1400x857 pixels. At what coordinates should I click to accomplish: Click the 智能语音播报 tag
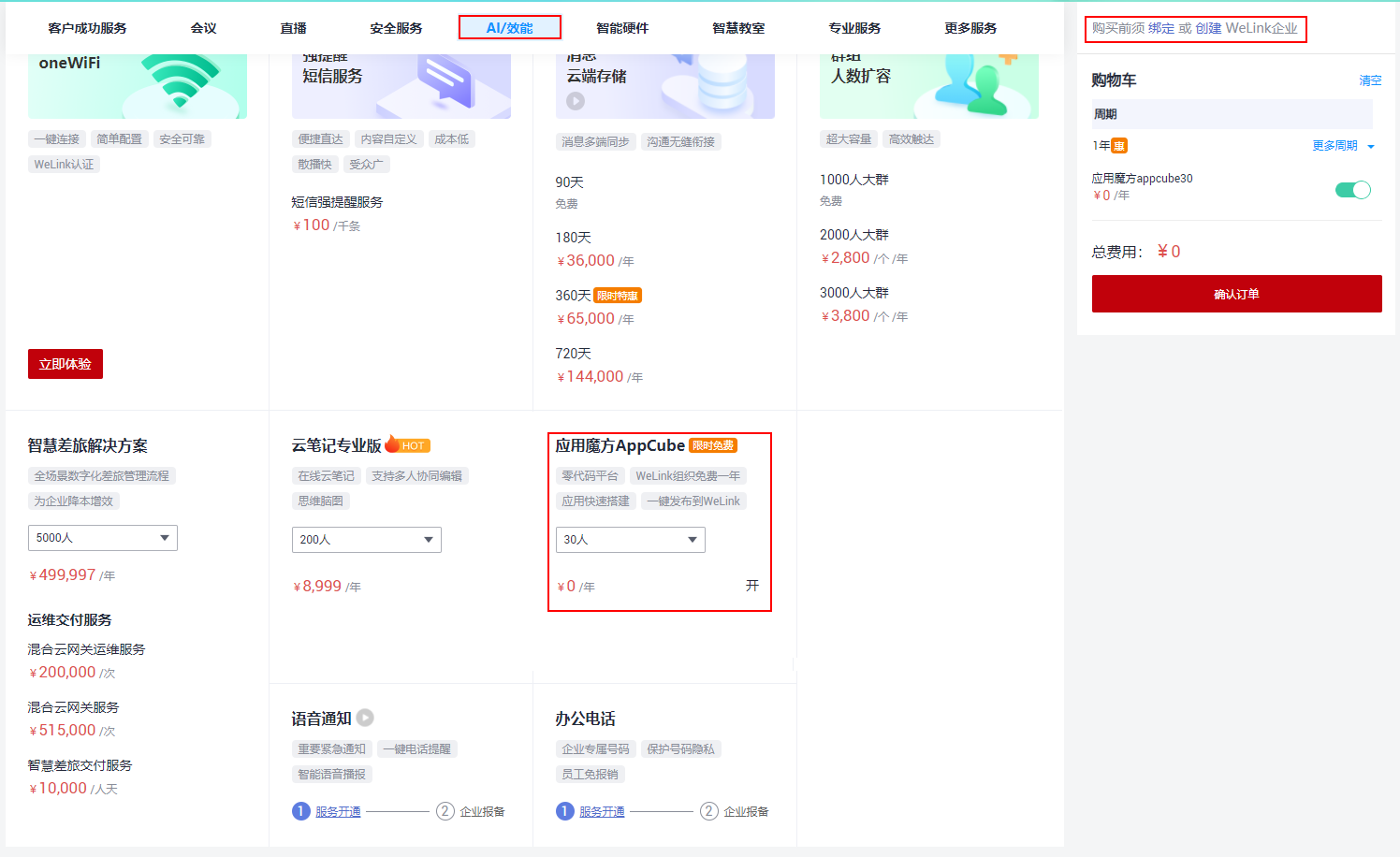pos(332,775)
